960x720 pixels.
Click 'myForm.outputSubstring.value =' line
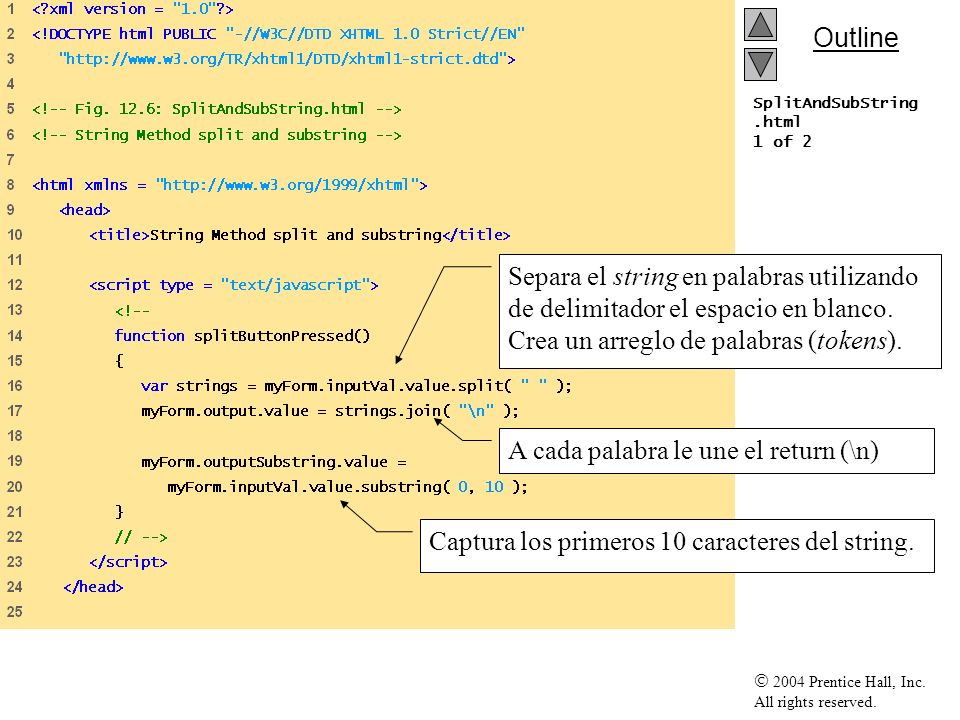[x=274, y=462]
